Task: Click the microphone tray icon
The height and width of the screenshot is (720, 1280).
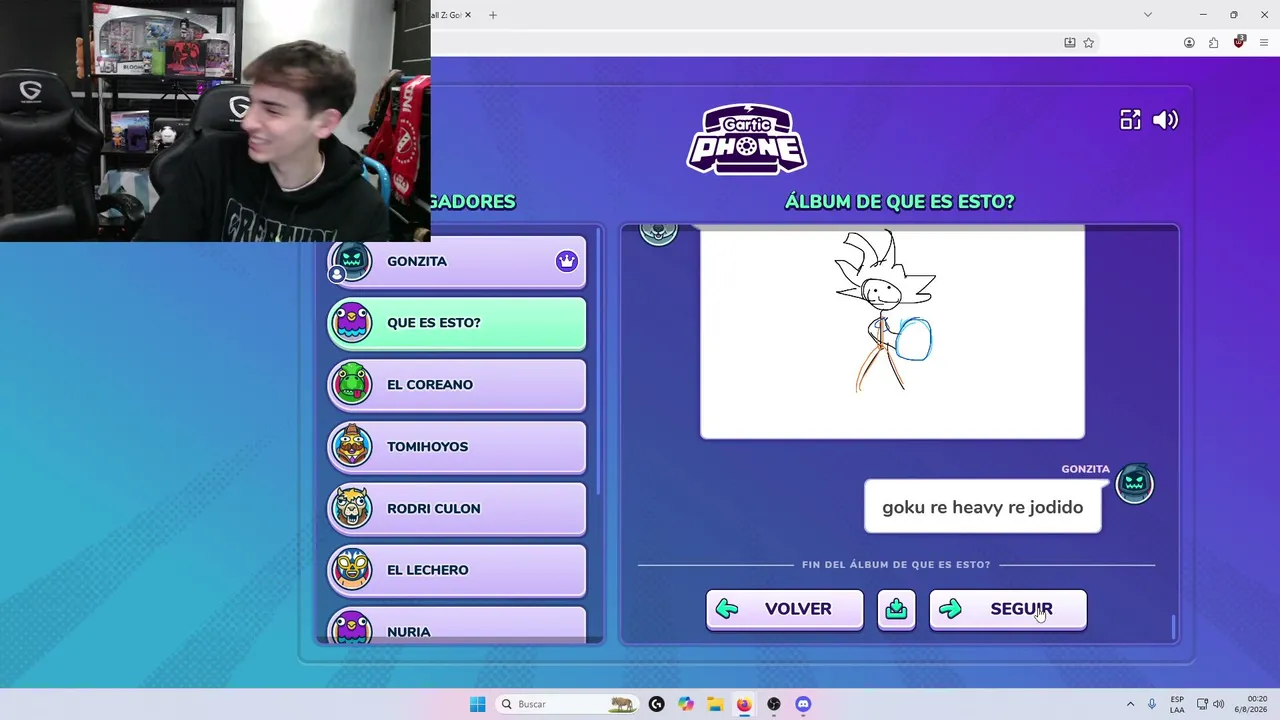Action: click(x=1152, y=704)
